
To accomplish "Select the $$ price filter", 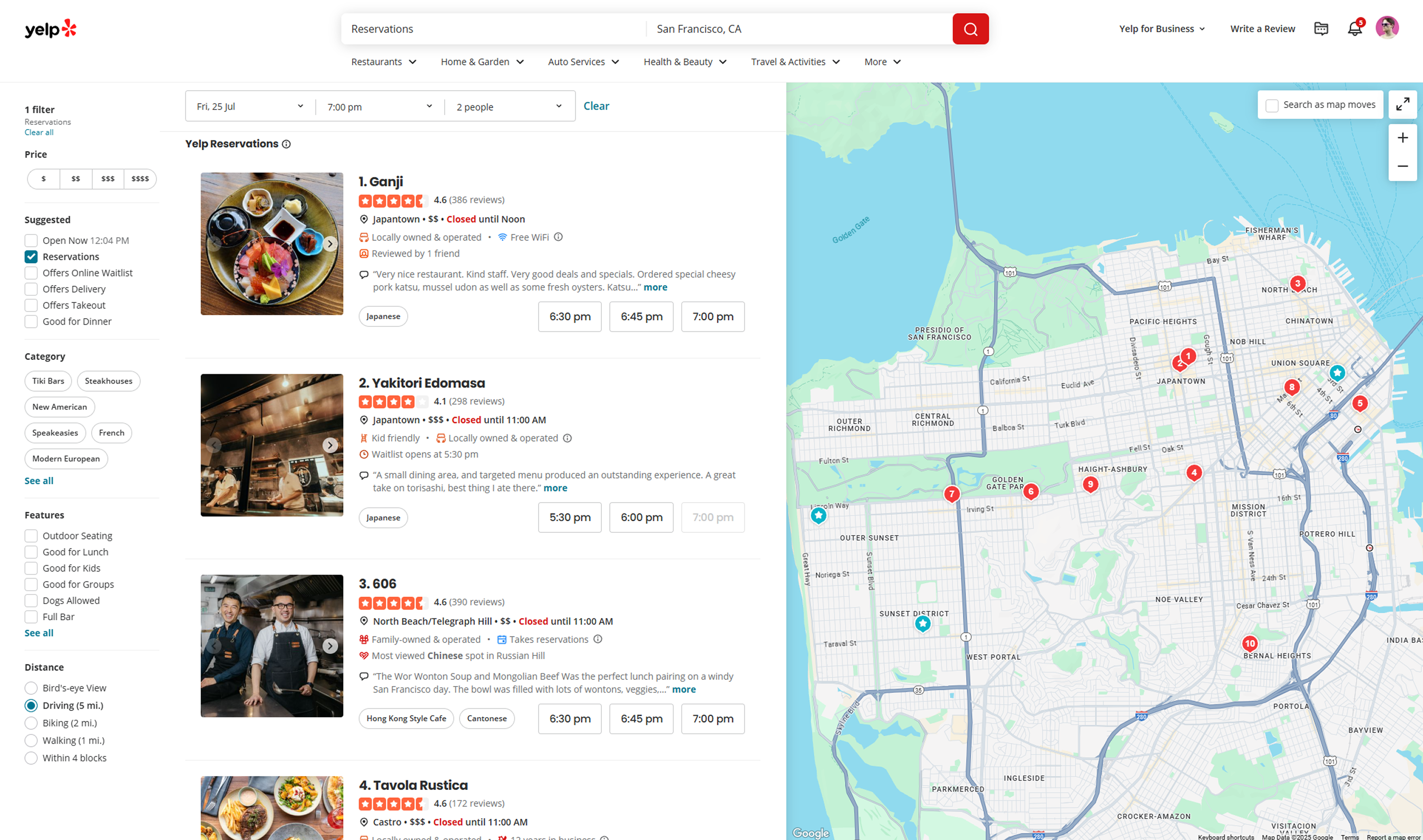I will point(76,179).
